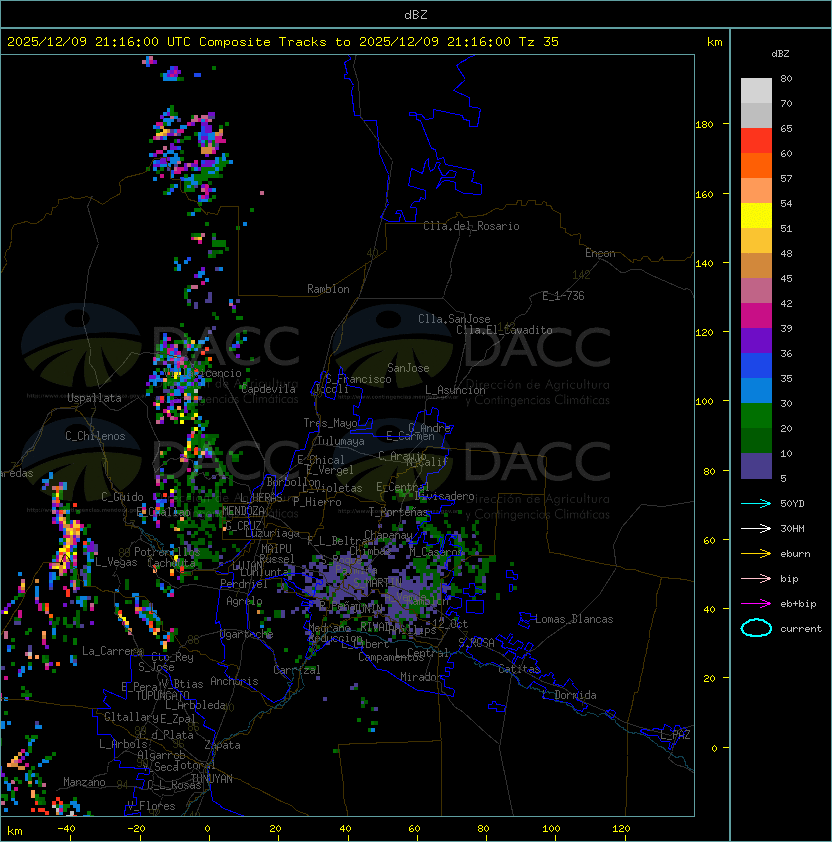Click the dBZ title at window top
Image resolution: width=832 pixels, height=842 pixels.
(x=416, y=14)
